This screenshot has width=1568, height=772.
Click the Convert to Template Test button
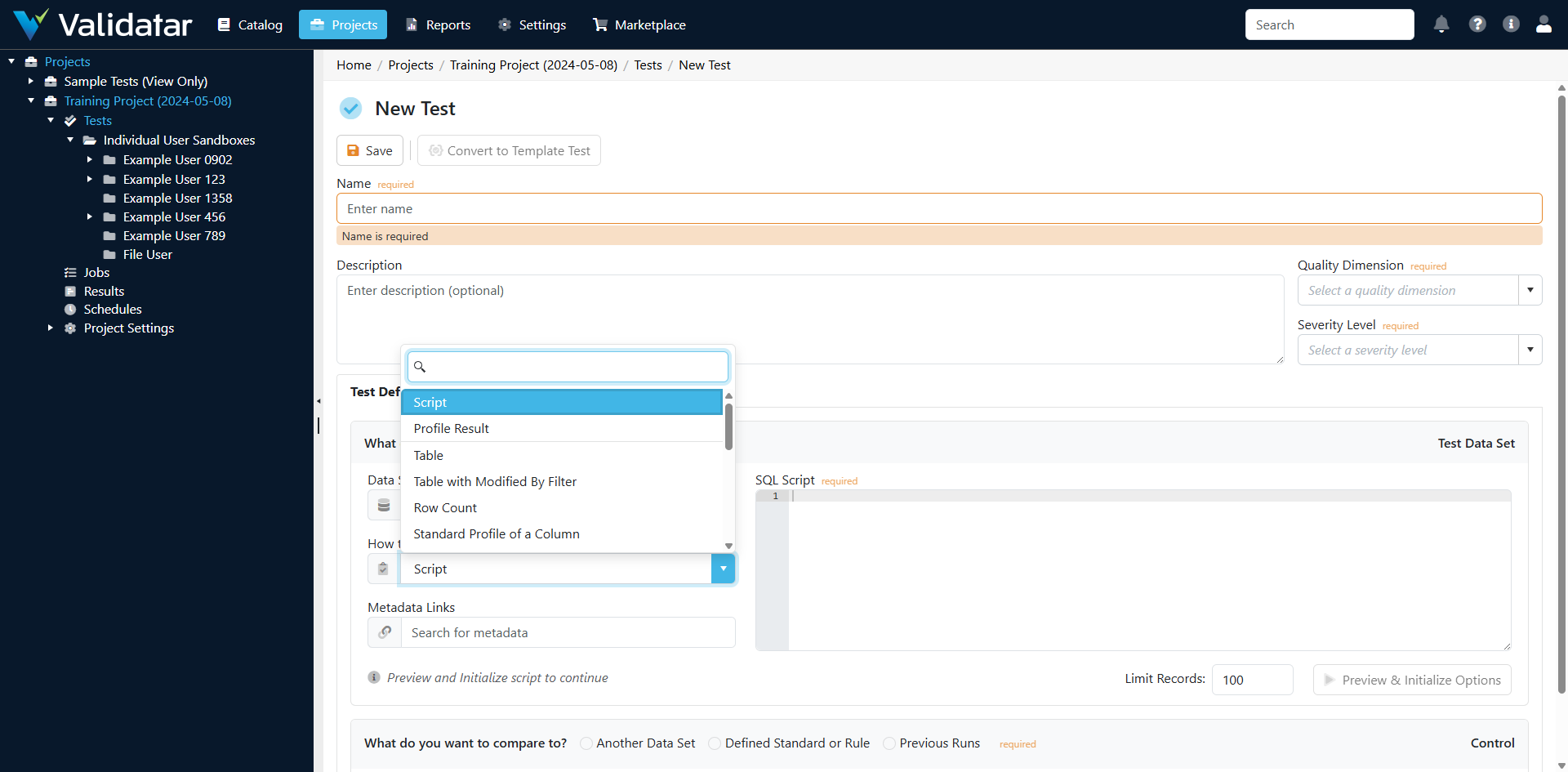508,150
